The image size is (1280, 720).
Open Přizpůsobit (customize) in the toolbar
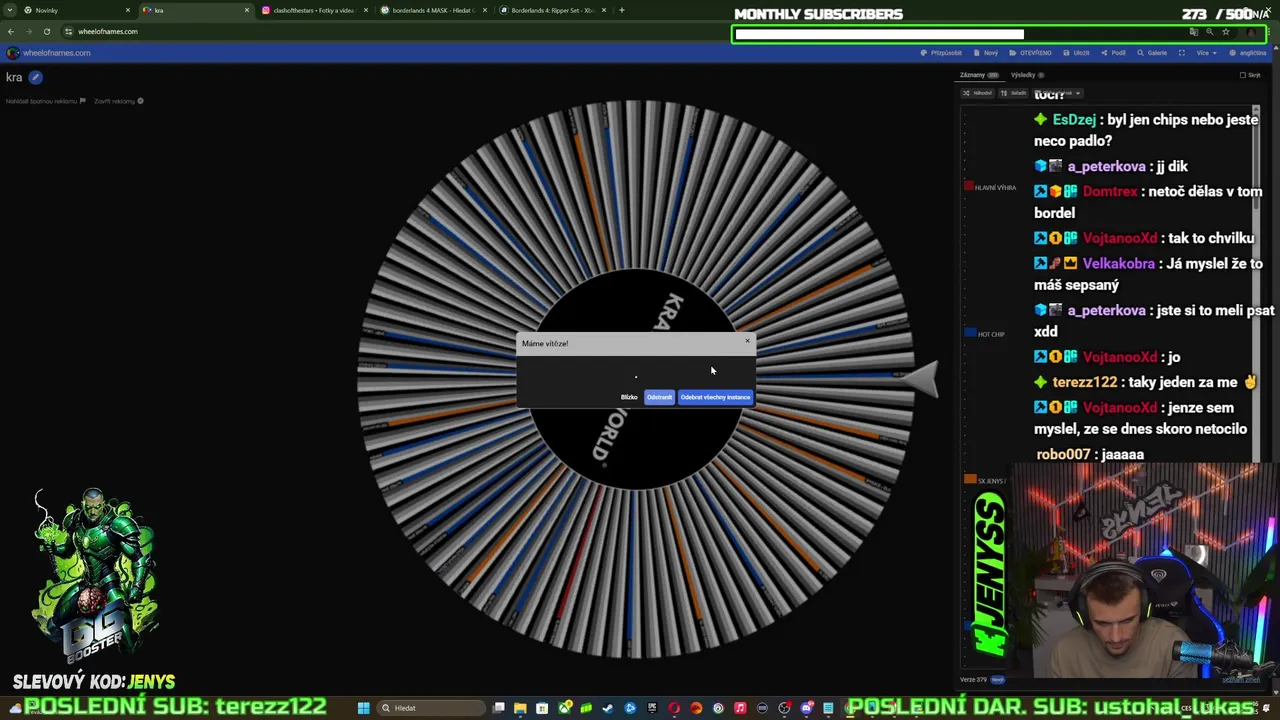click(x=941, y=53)
